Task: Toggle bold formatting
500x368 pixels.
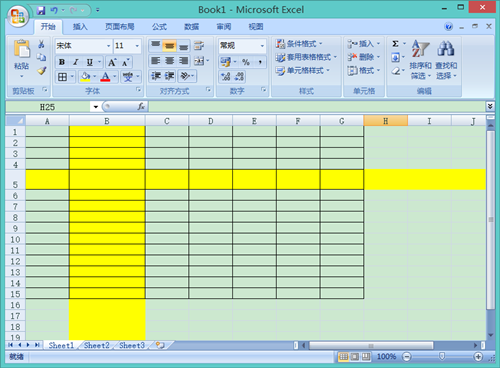Action: (x=62, y=62)
